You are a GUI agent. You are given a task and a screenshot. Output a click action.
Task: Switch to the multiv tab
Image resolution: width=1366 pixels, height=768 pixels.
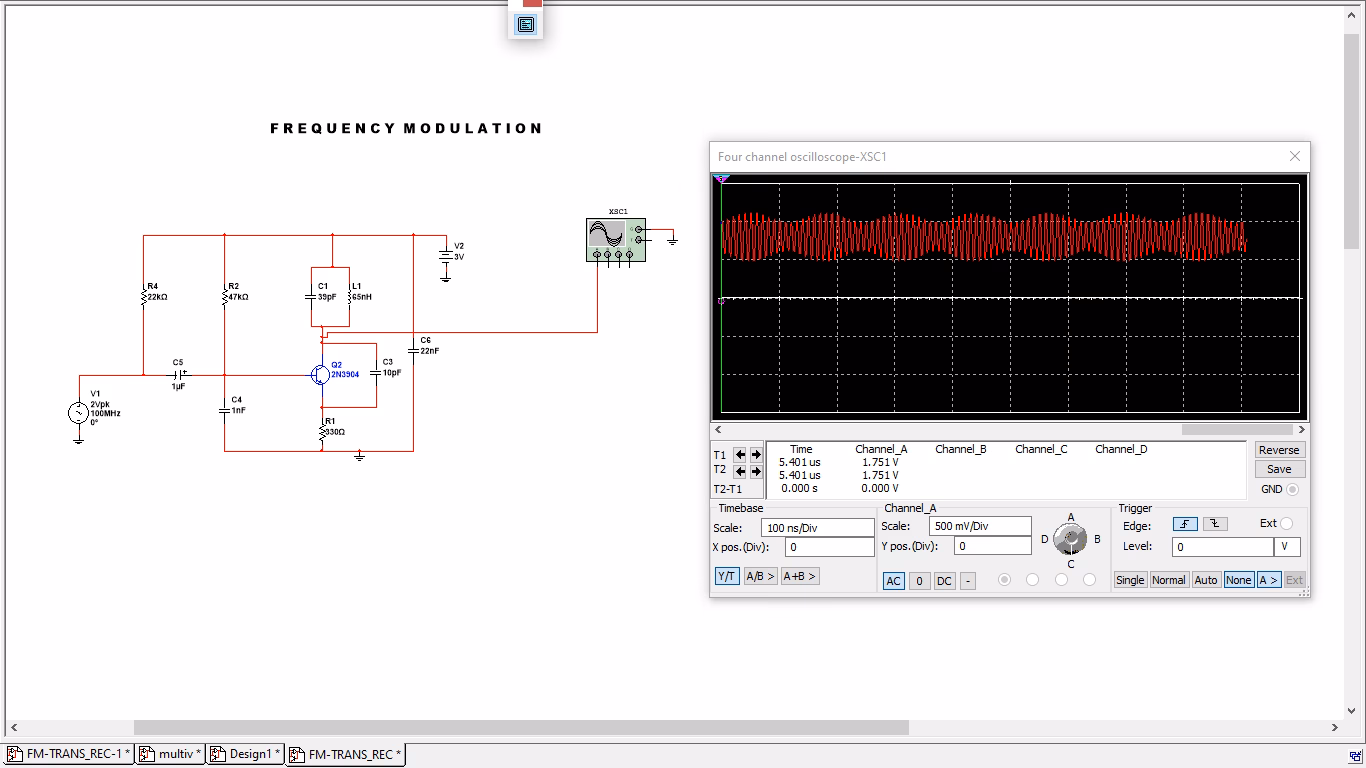[171, 754]
